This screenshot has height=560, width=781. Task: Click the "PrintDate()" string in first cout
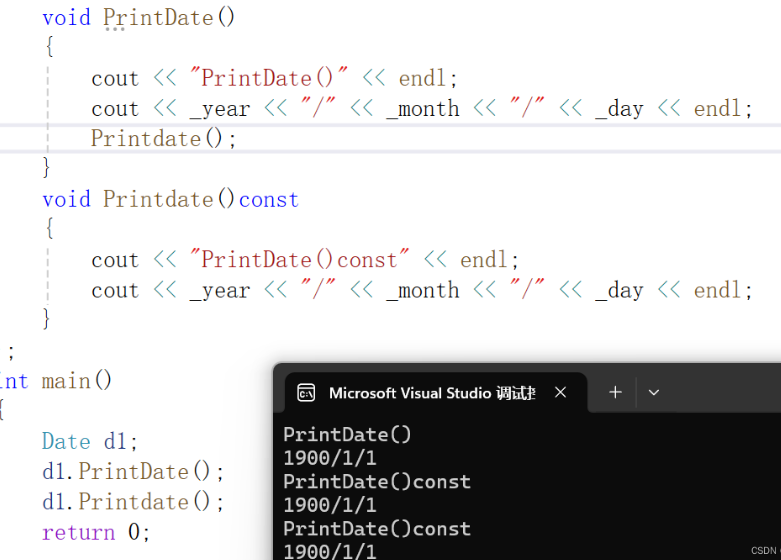[x=269, y=78]
